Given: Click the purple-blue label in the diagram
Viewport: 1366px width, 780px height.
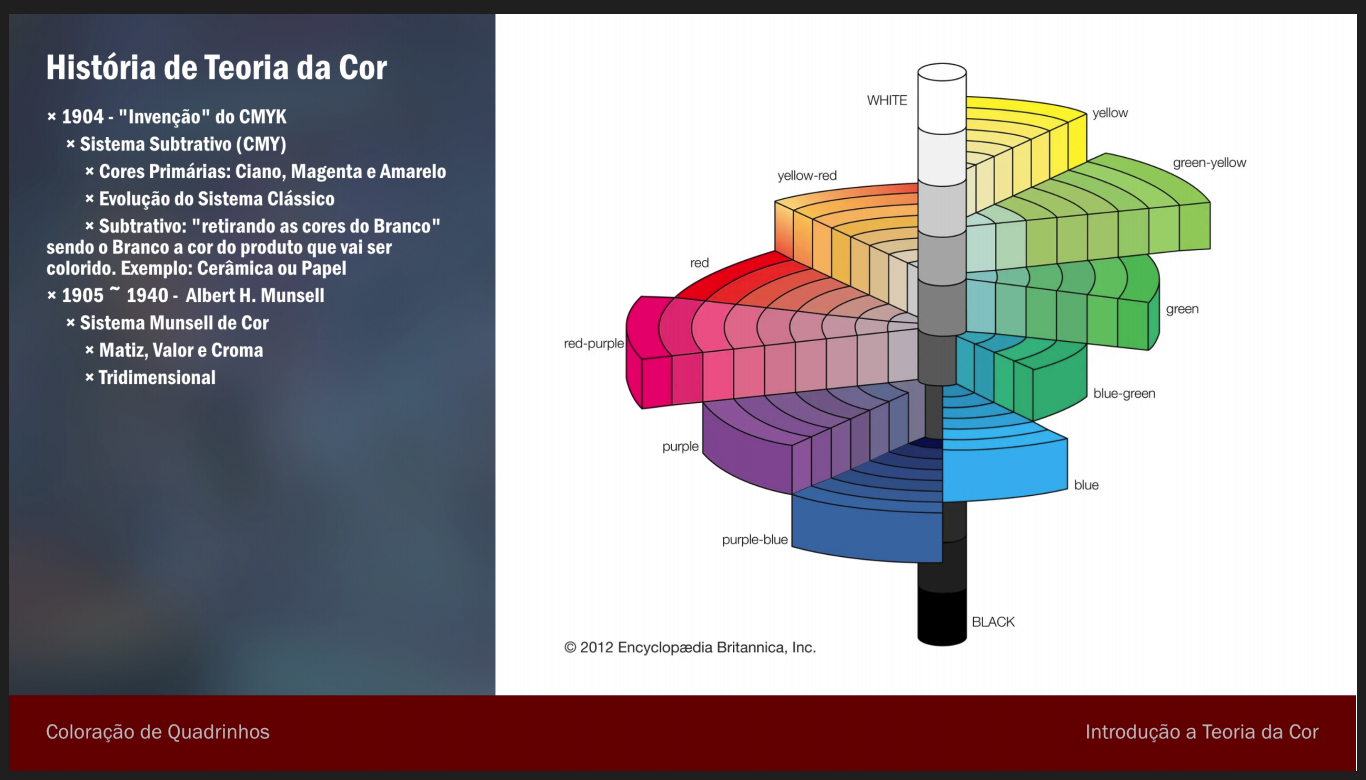Looking at the screenshot, I should pos(754,540).
